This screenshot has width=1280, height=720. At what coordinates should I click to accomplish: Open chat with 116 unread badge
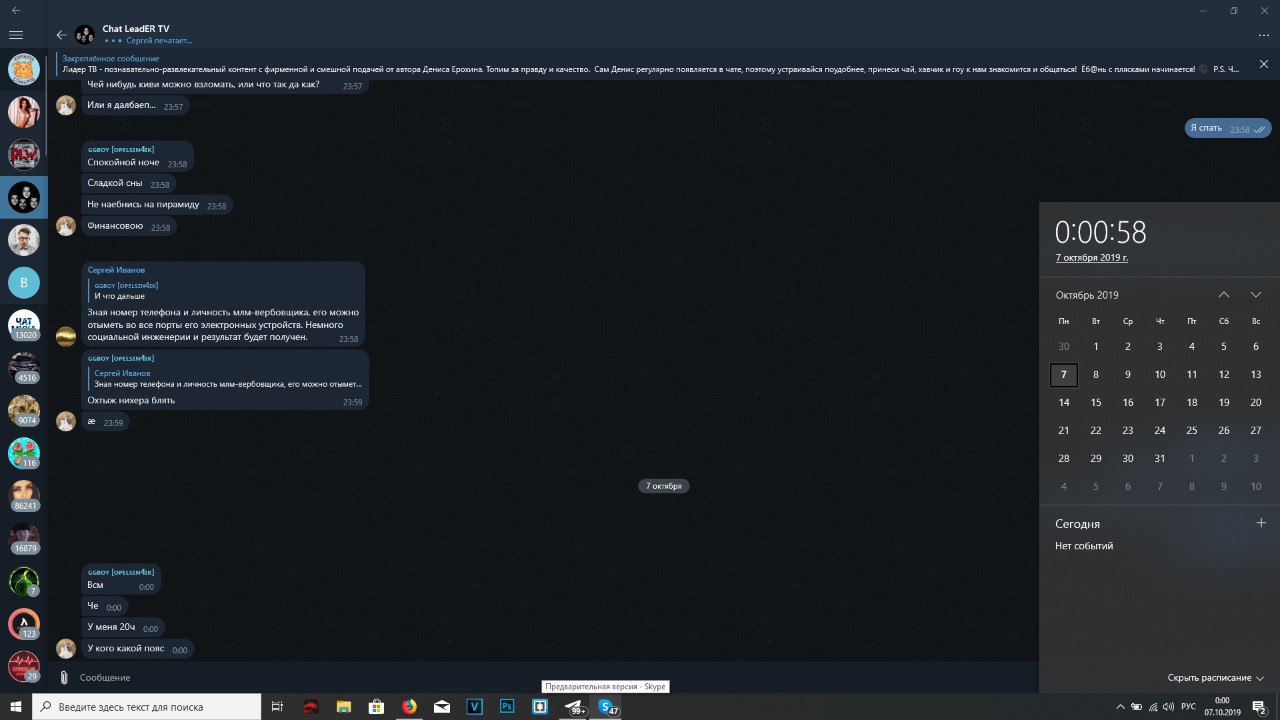pos(24,454)
